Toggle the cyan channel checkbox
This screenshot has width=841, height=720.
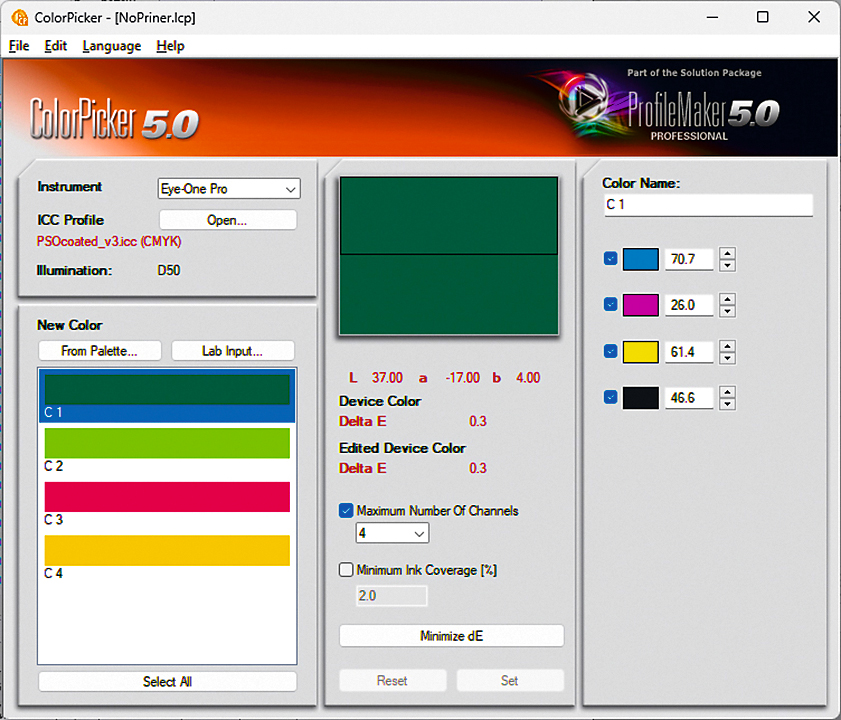pyautogui.click(x=610, y=259)
